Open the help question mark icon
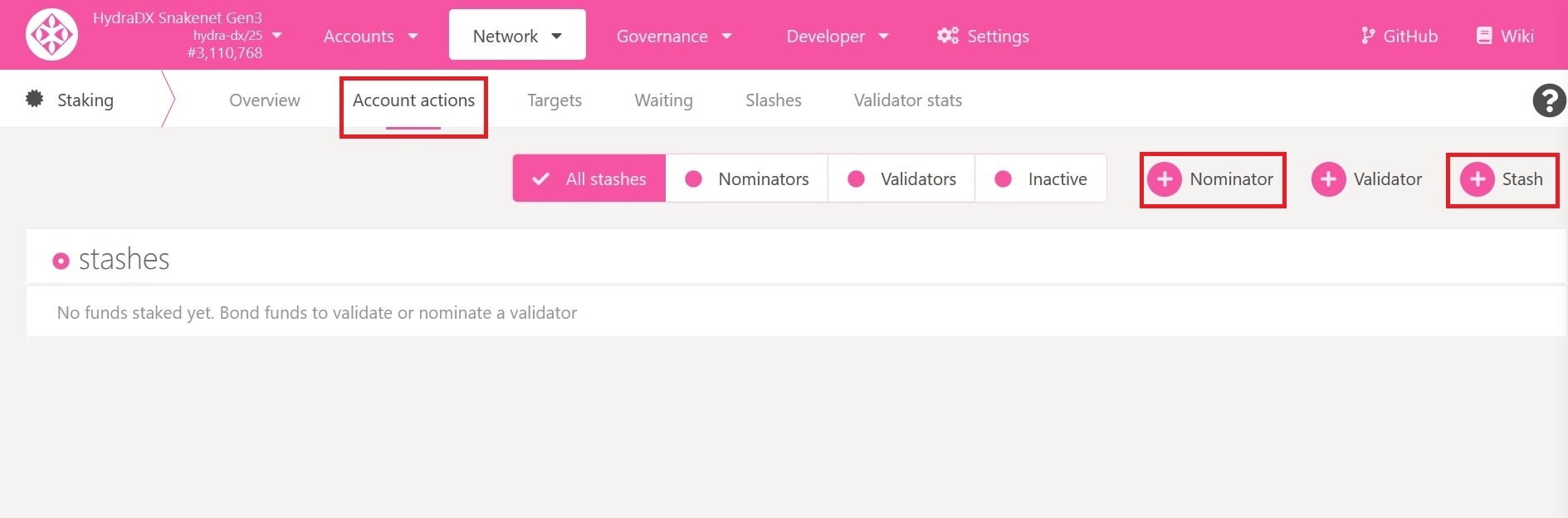This screenshot has height=518, width=1568. pyautogui.click(x=1548, y=100)
